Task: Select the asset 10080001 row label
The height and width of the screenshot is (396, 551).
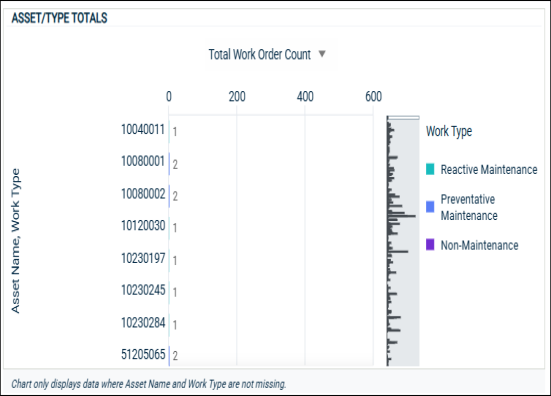Action: [143, 162]
